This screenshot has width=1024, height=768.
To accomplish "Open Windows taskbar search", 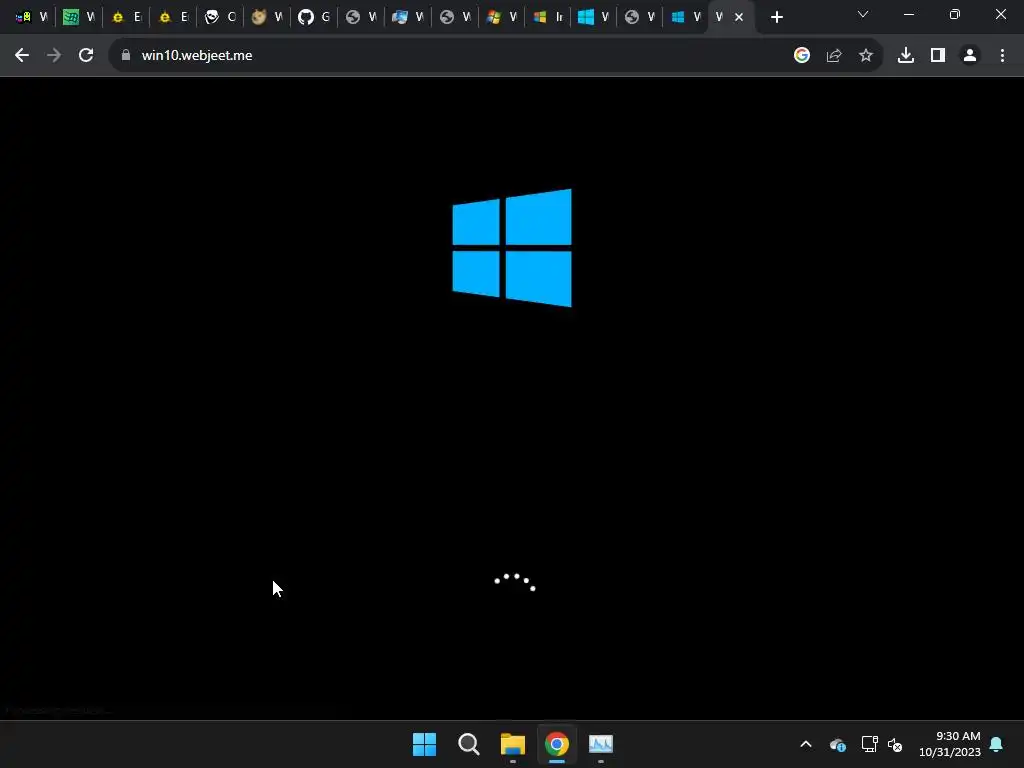I will point(469,744).
